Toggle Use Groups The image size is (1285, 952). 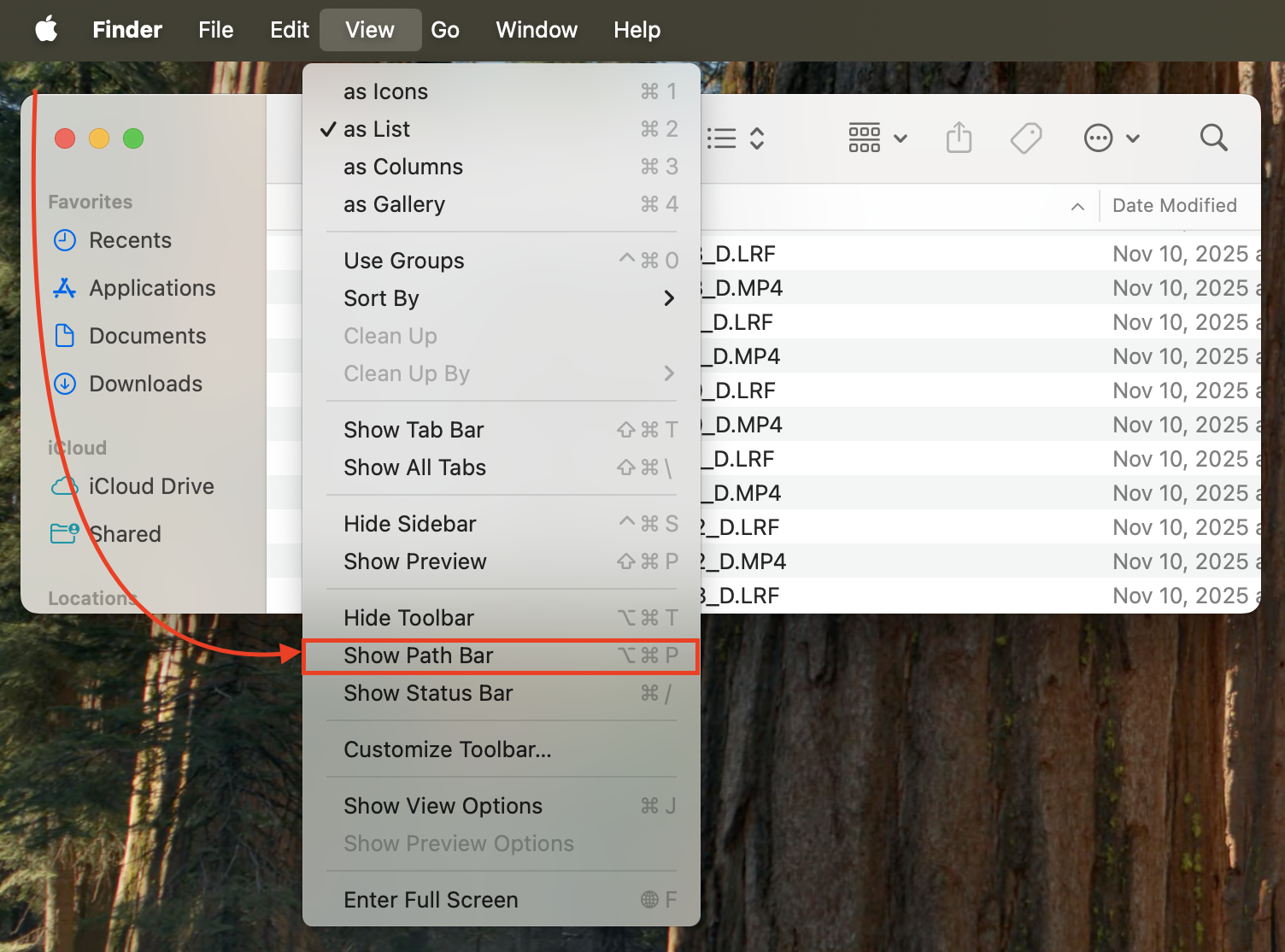click(502, 261)
